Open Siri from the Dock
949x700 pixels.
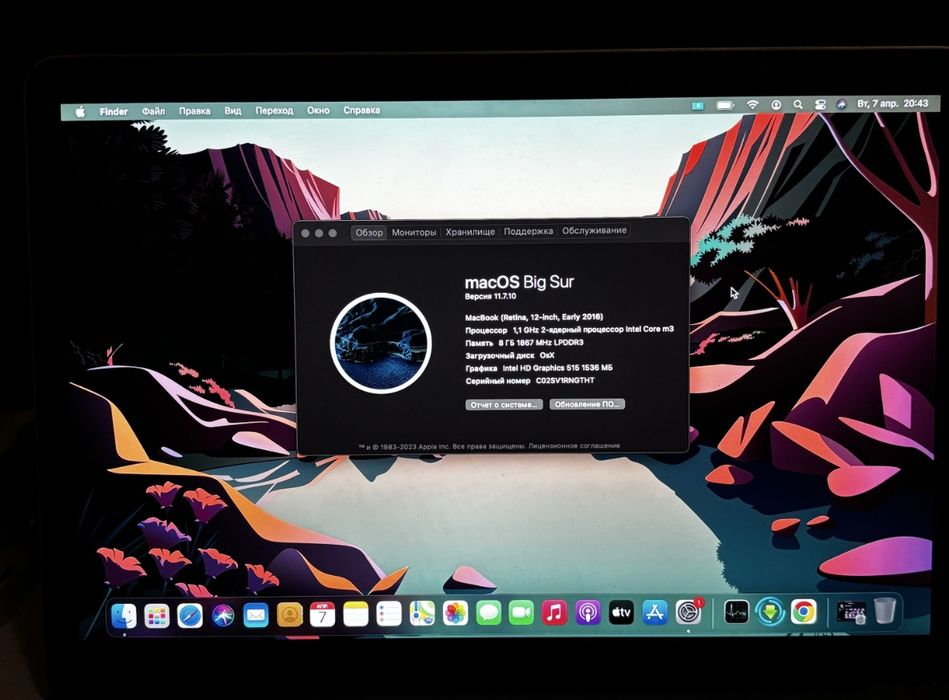coord(223,615)
